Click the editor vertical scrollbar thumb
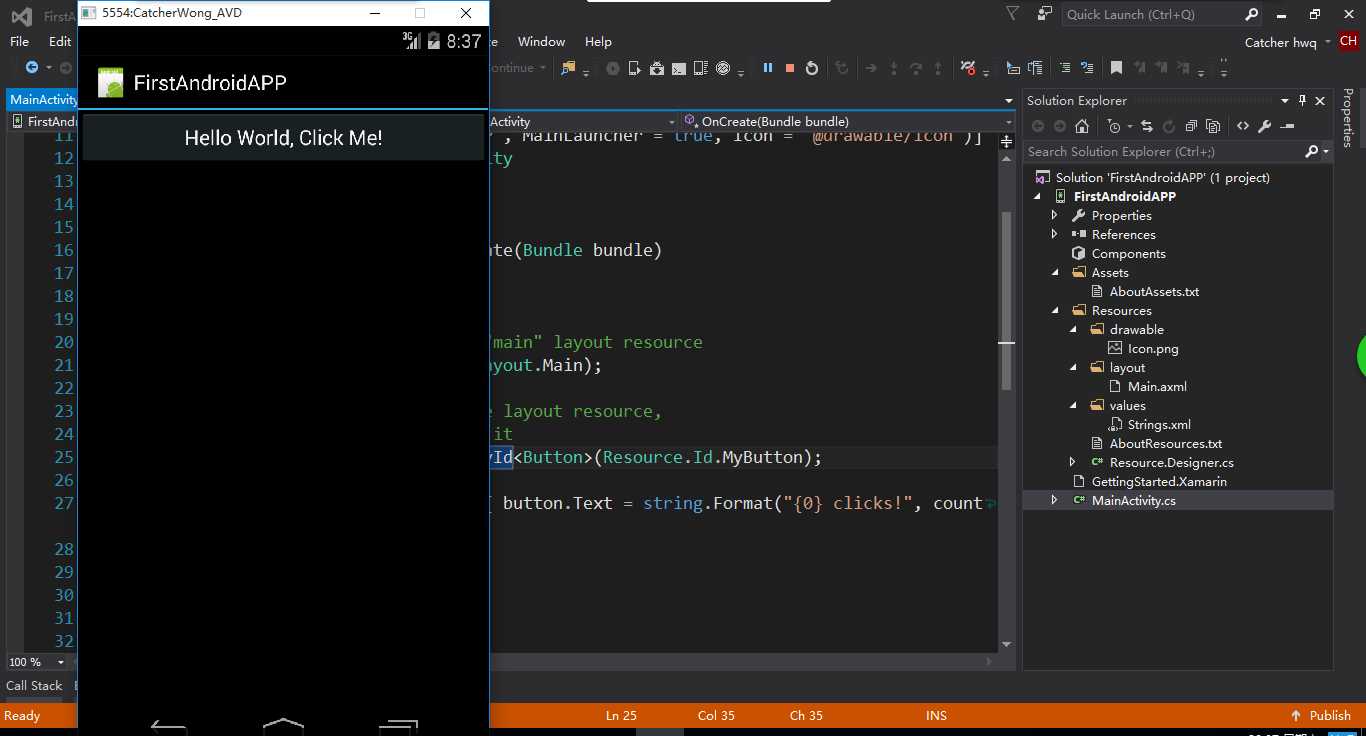This screenshot has width=1366, height=736. [x=1006, y=300]
